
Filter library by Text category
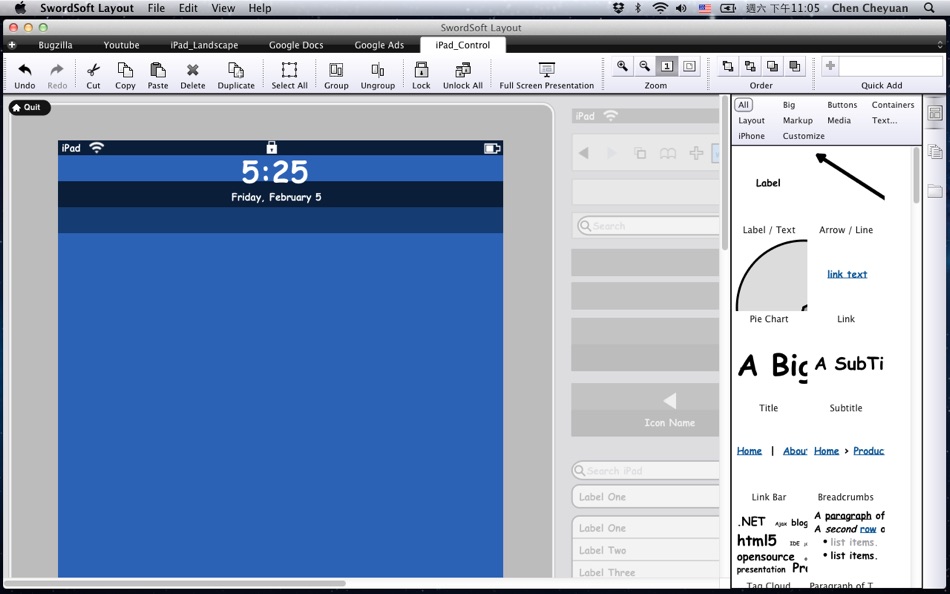pos(885,121)
